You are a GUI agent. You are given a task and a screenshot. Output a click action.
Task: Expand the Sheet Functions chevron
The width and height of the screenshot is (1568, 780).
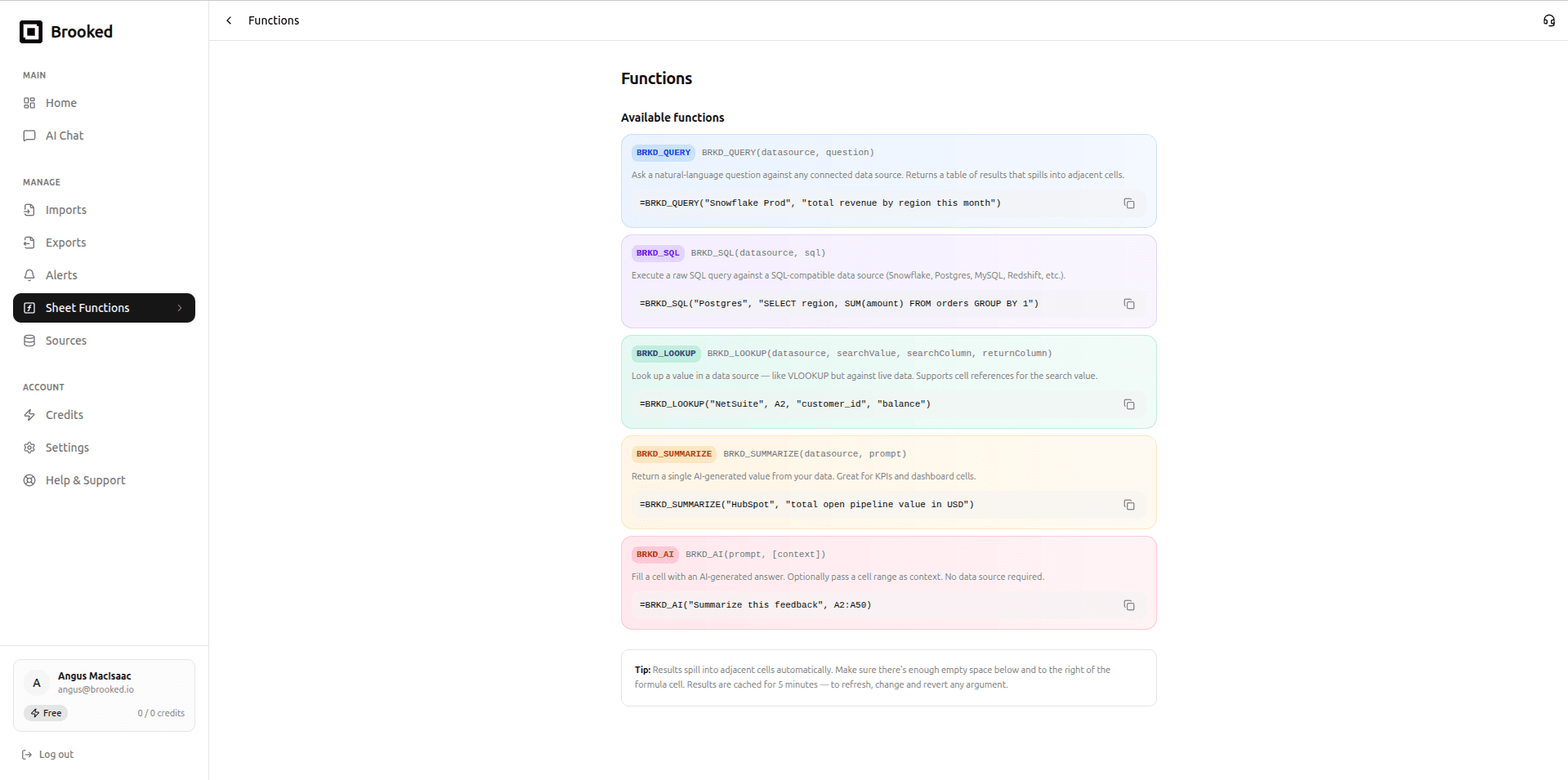[x=180, y=308]
